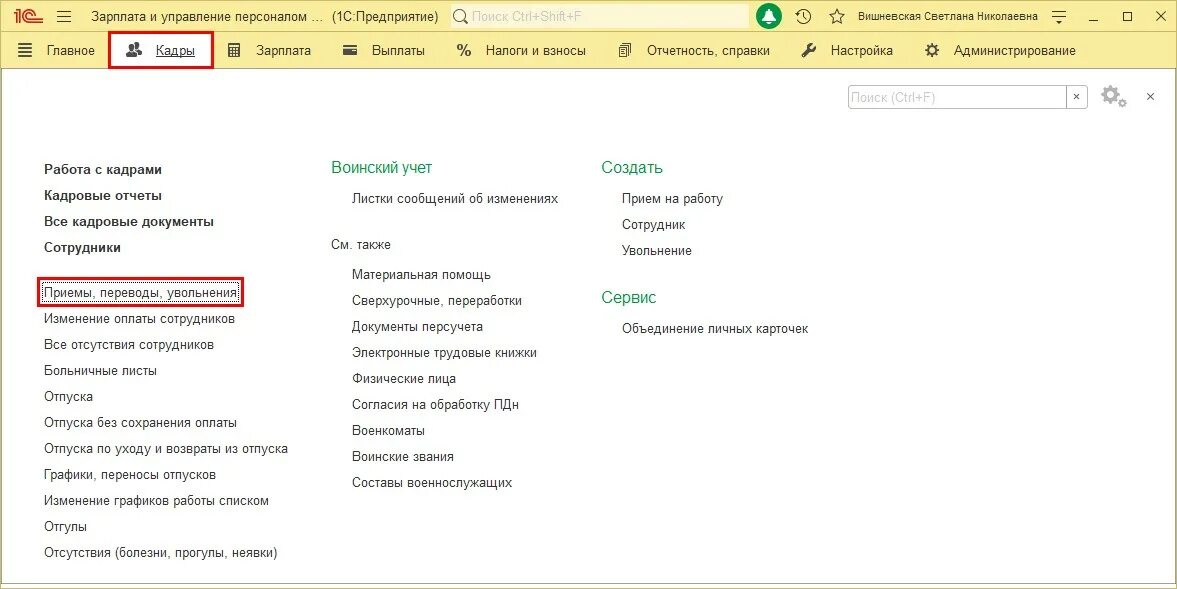Open Изменение графиков работы списком

[x=156, y=500]
